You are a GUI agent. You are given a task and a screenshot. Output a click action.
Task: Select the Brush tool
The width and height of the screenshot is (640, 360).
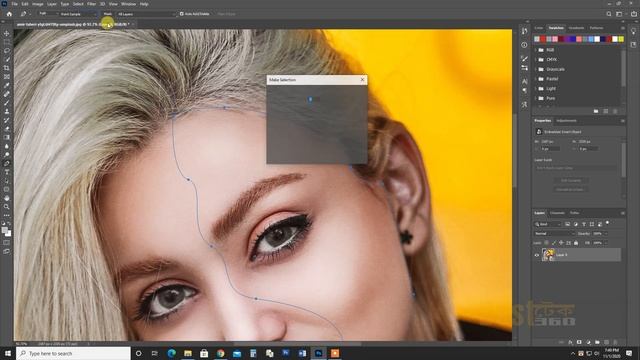coord(7,103)
